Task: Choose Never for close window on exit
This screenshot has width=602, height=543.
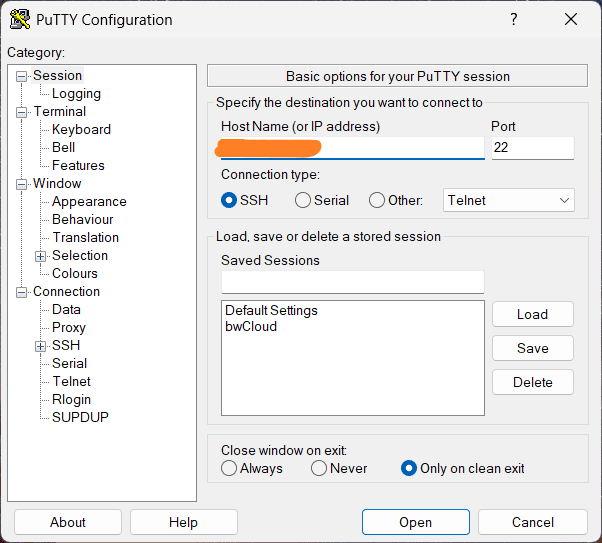Action: click(319, 468)
